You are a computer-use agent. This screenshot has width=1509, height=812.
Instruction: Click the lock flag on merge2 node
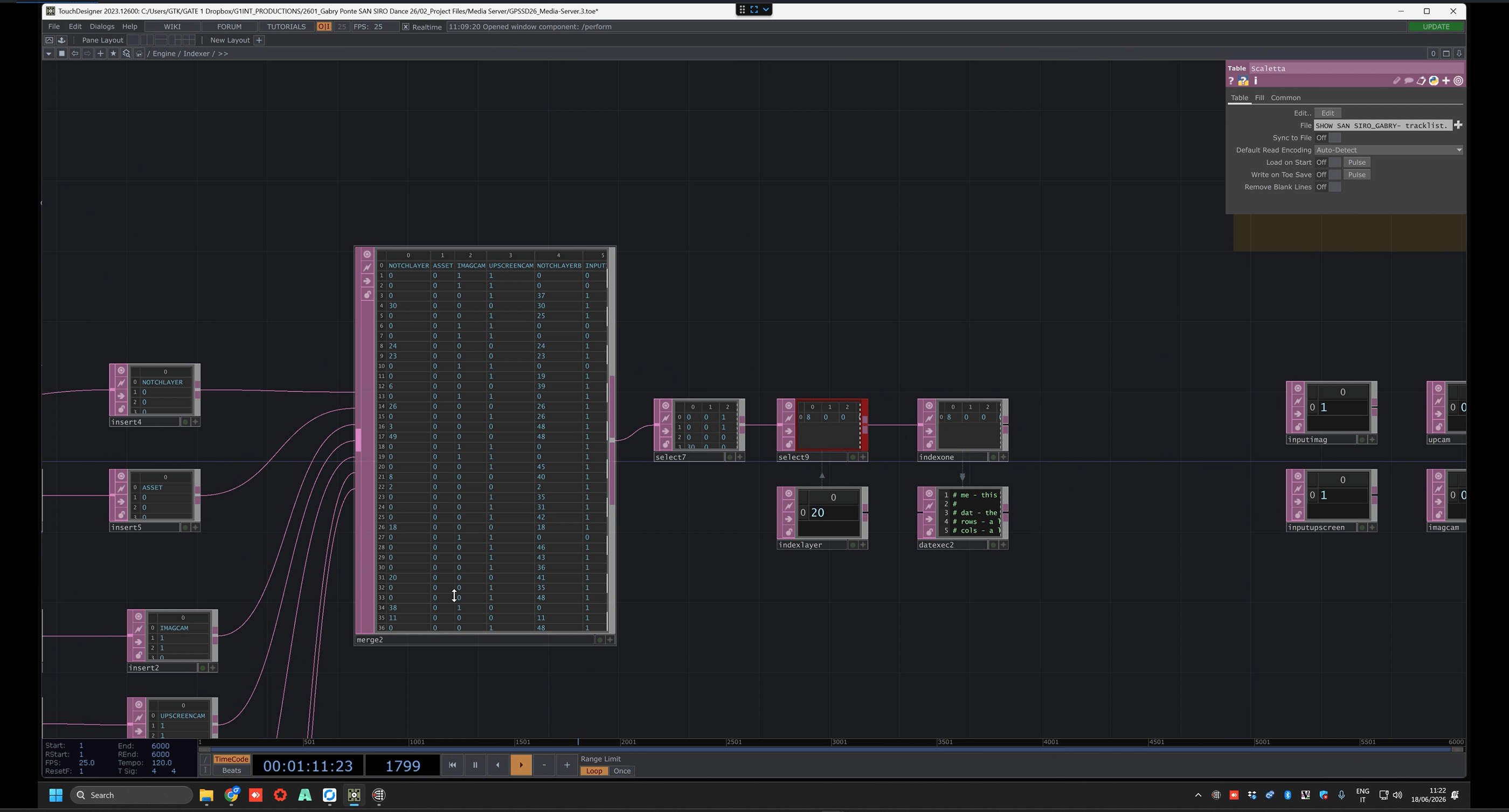point(368,295)
